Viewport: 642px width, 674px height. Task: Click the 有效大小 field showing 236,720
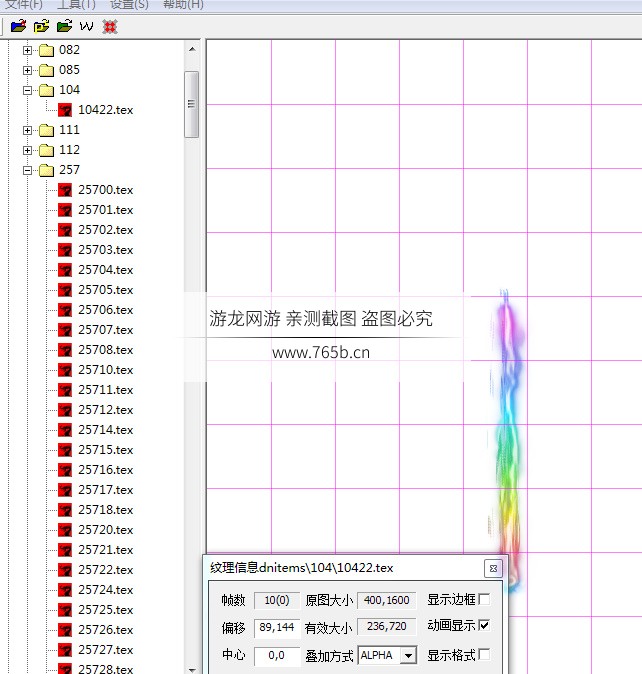387,627
